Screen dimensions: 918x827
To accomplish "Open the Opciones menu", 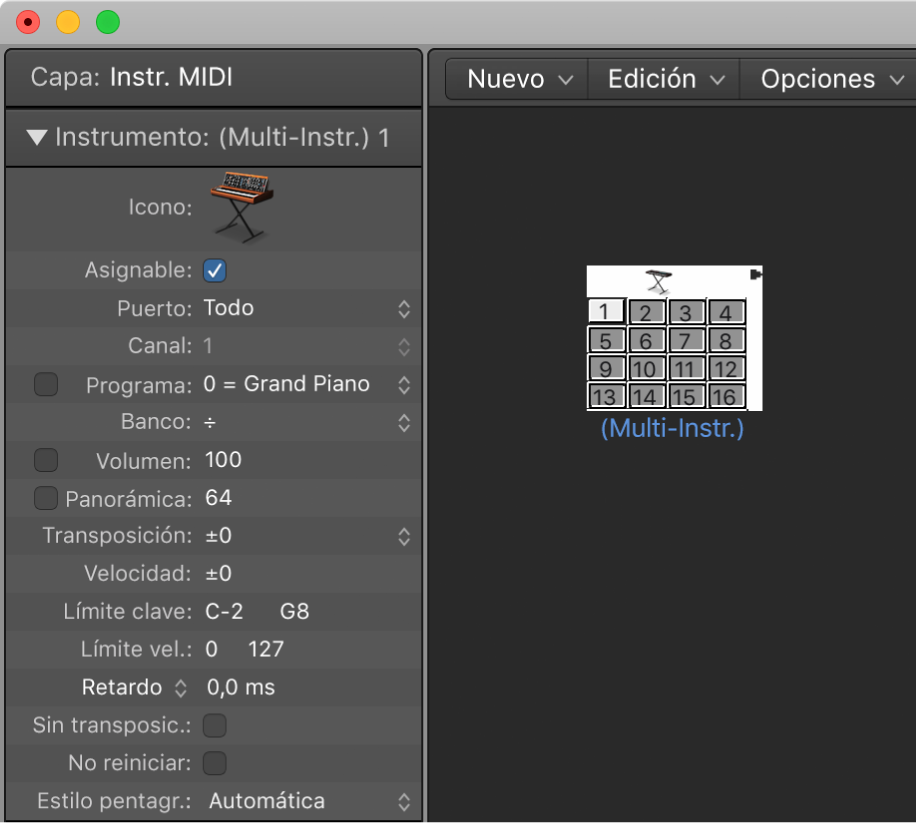I will 830,79.
